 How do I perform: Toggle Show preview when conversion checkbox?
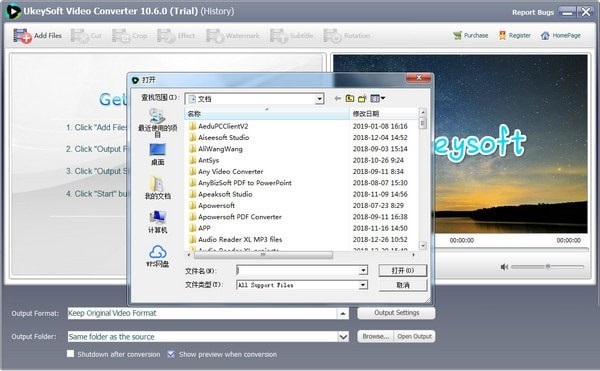(x=171, y=354)
